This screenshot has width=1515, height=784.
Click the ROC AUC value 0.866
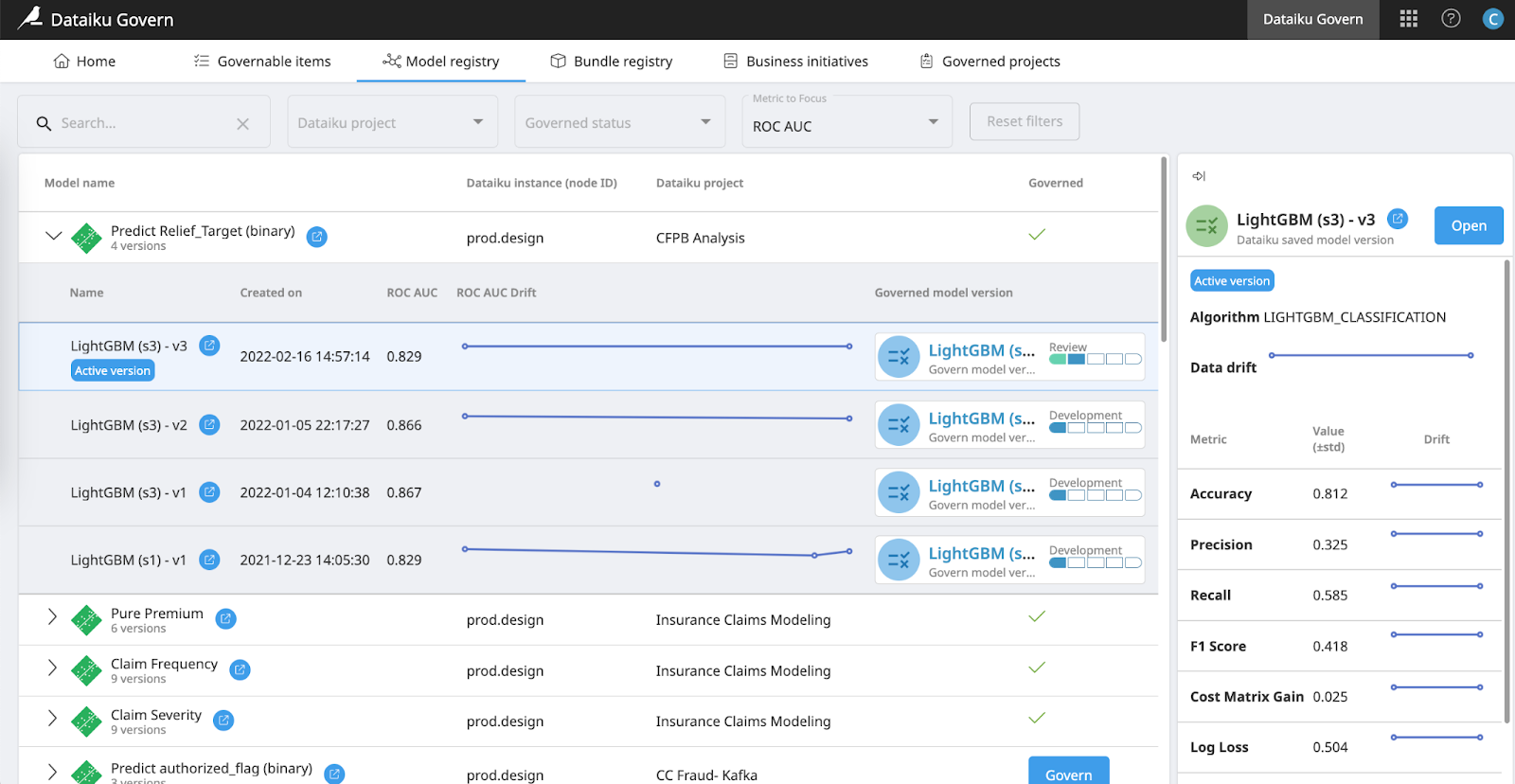point(404,425)
